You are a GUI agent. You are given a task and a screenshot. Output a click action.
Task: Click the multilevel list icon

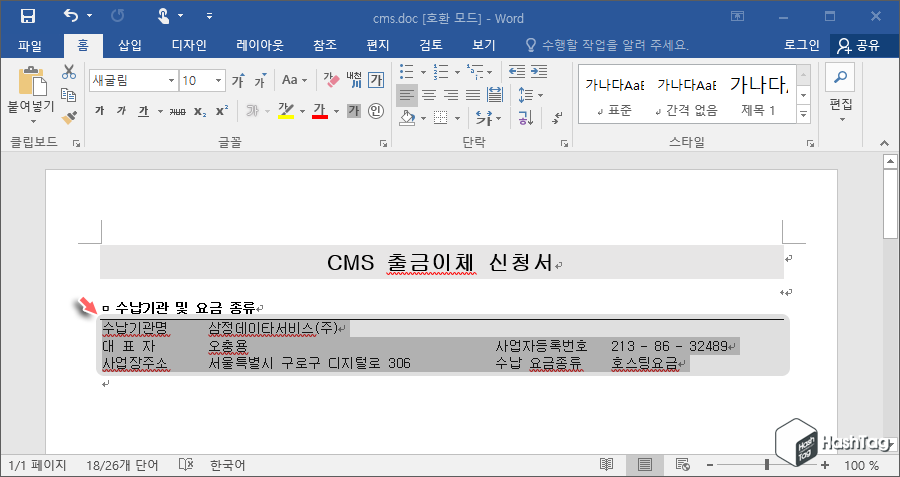point(475,72)
